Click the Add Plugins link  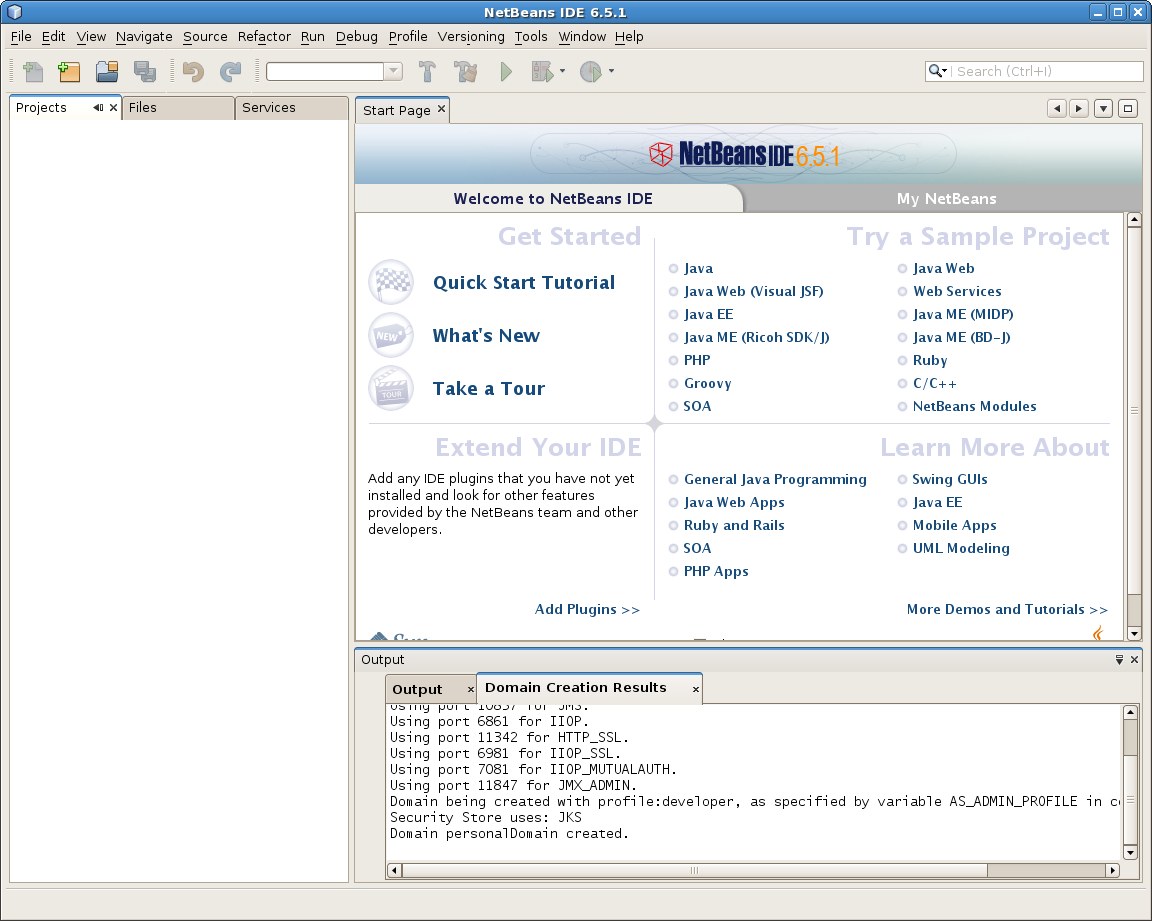(x=587, y=609)
